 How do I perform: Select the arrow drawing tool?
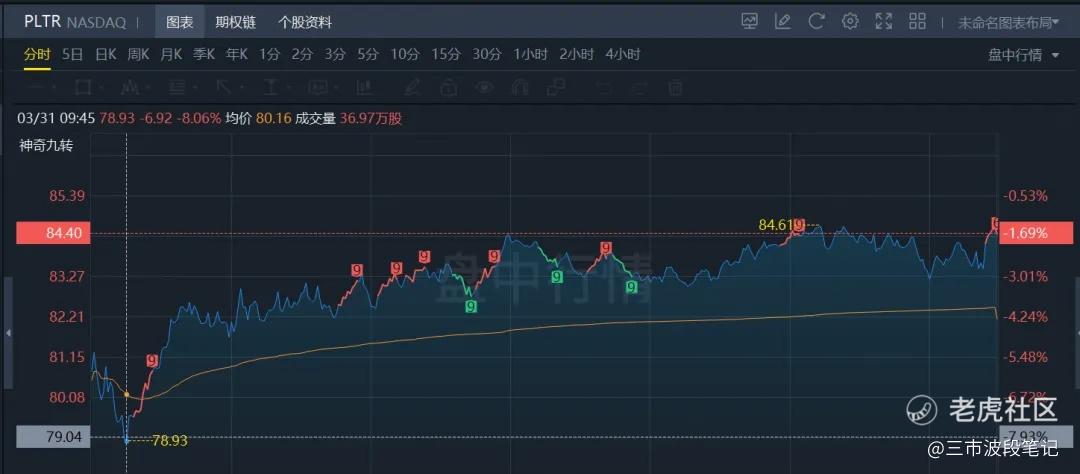point(223,87)
